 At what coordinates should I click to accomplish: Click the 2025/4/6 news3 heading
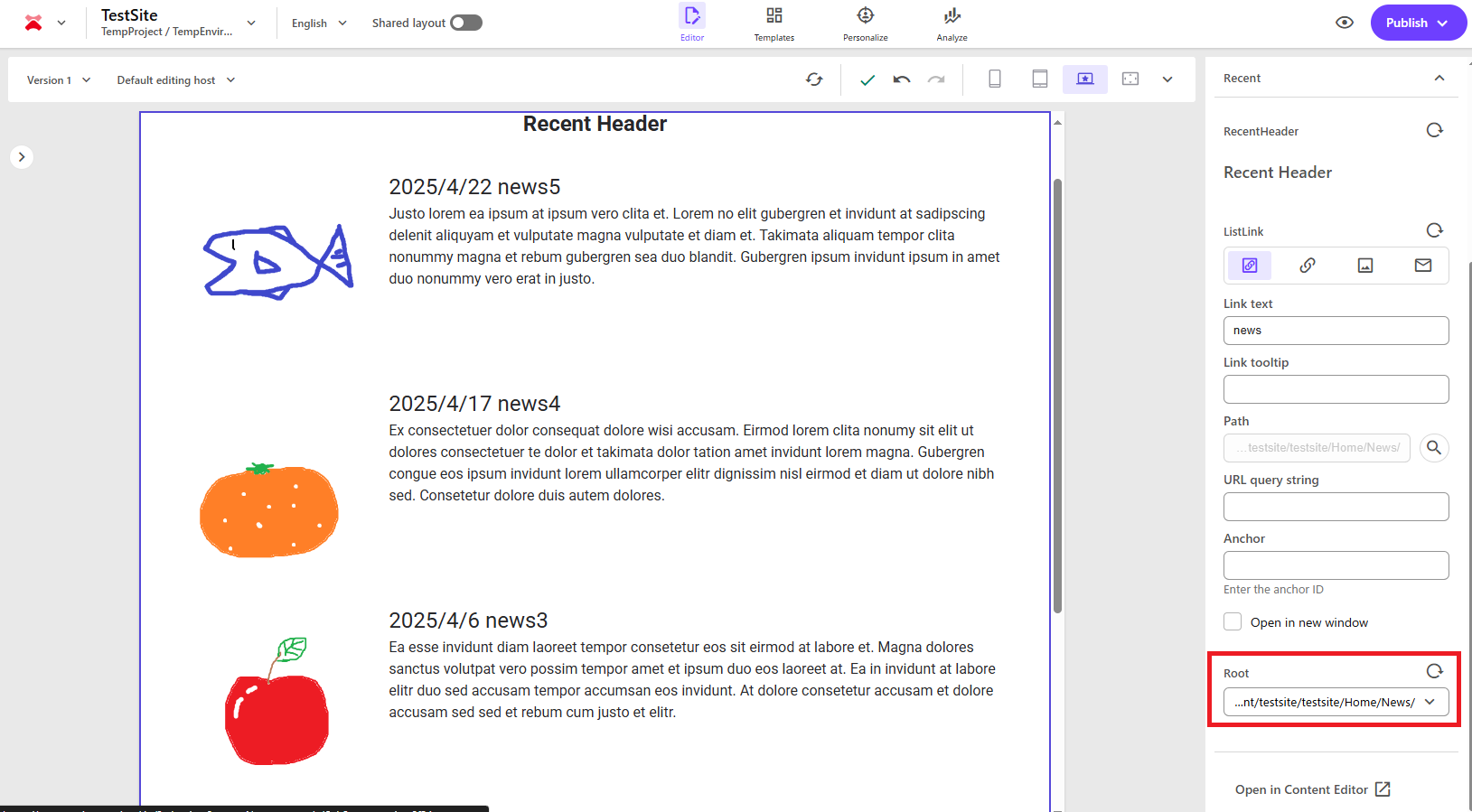point(468,621)
